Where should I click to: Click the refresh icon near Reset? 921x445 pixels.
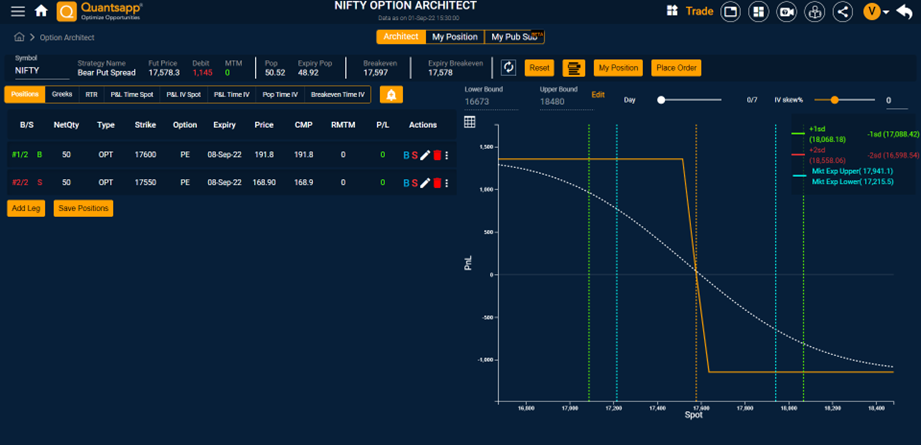pos(509,68)
